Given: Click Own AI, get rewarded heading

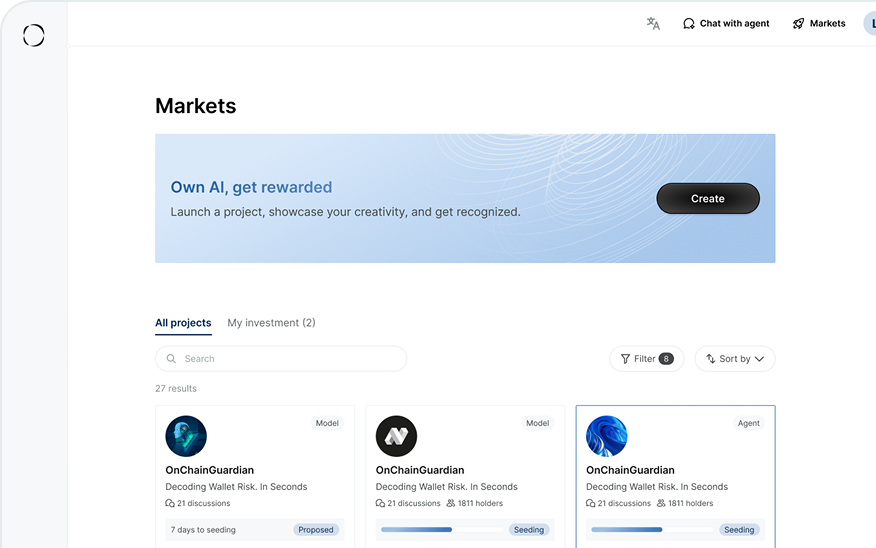Looking at the screenshot, I should click(251, 187).
